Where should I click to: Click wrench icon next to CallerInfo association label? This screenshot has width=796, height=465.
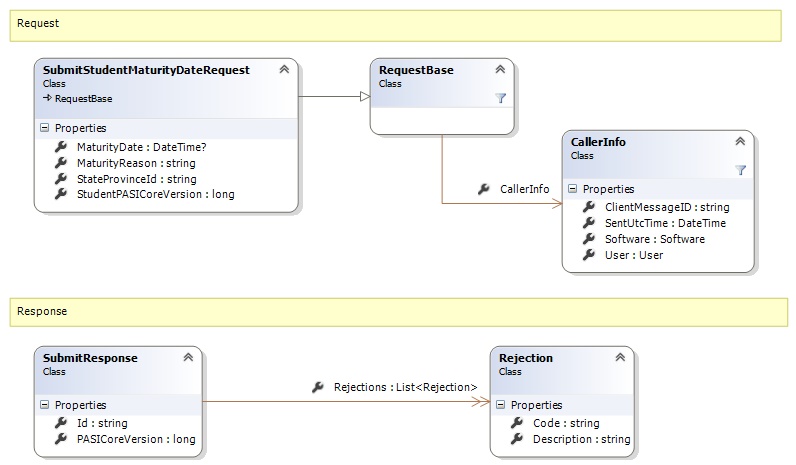484,188
